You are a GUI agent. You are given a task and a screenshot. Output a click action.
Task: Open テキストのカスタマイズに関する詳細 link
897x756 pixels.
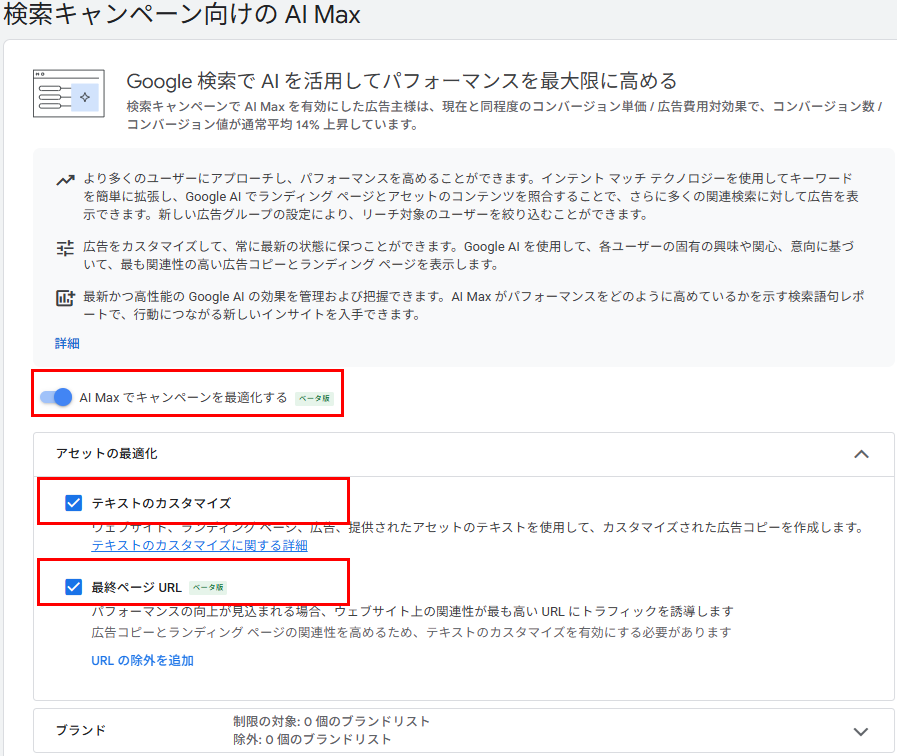(x=200, y=546)
